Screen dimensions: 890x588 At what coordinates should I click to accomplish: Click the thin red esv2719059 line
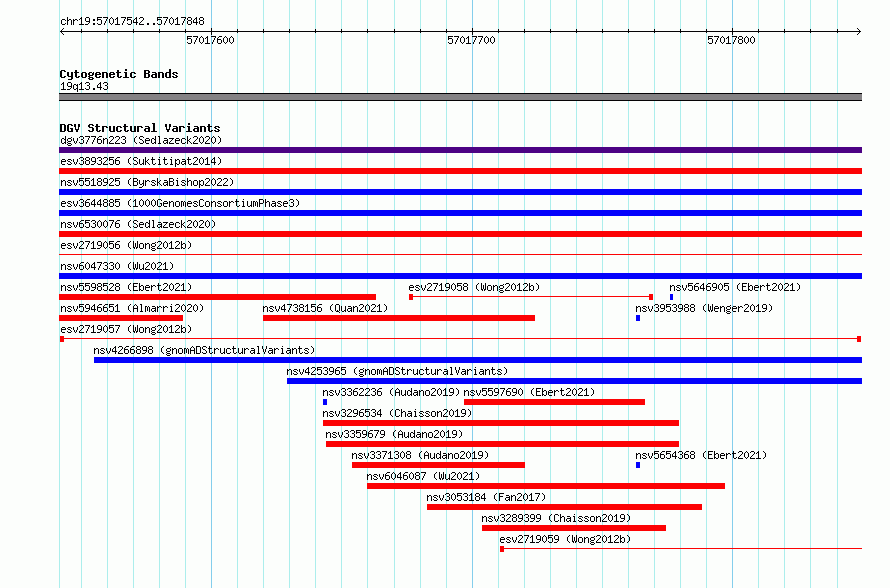[681, 549]
